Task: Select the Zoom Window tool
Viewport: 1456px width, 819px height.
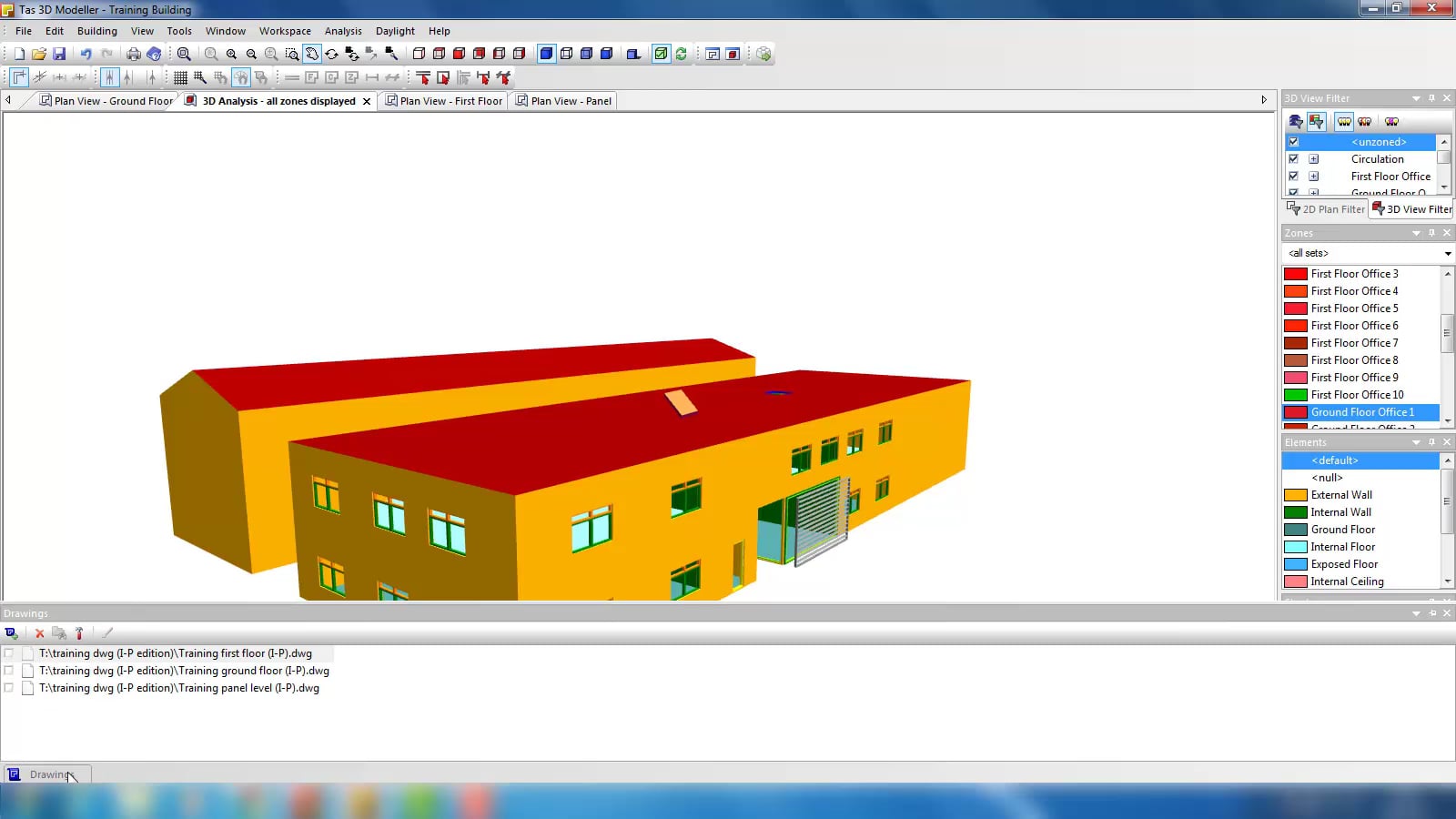Action: 293,54
